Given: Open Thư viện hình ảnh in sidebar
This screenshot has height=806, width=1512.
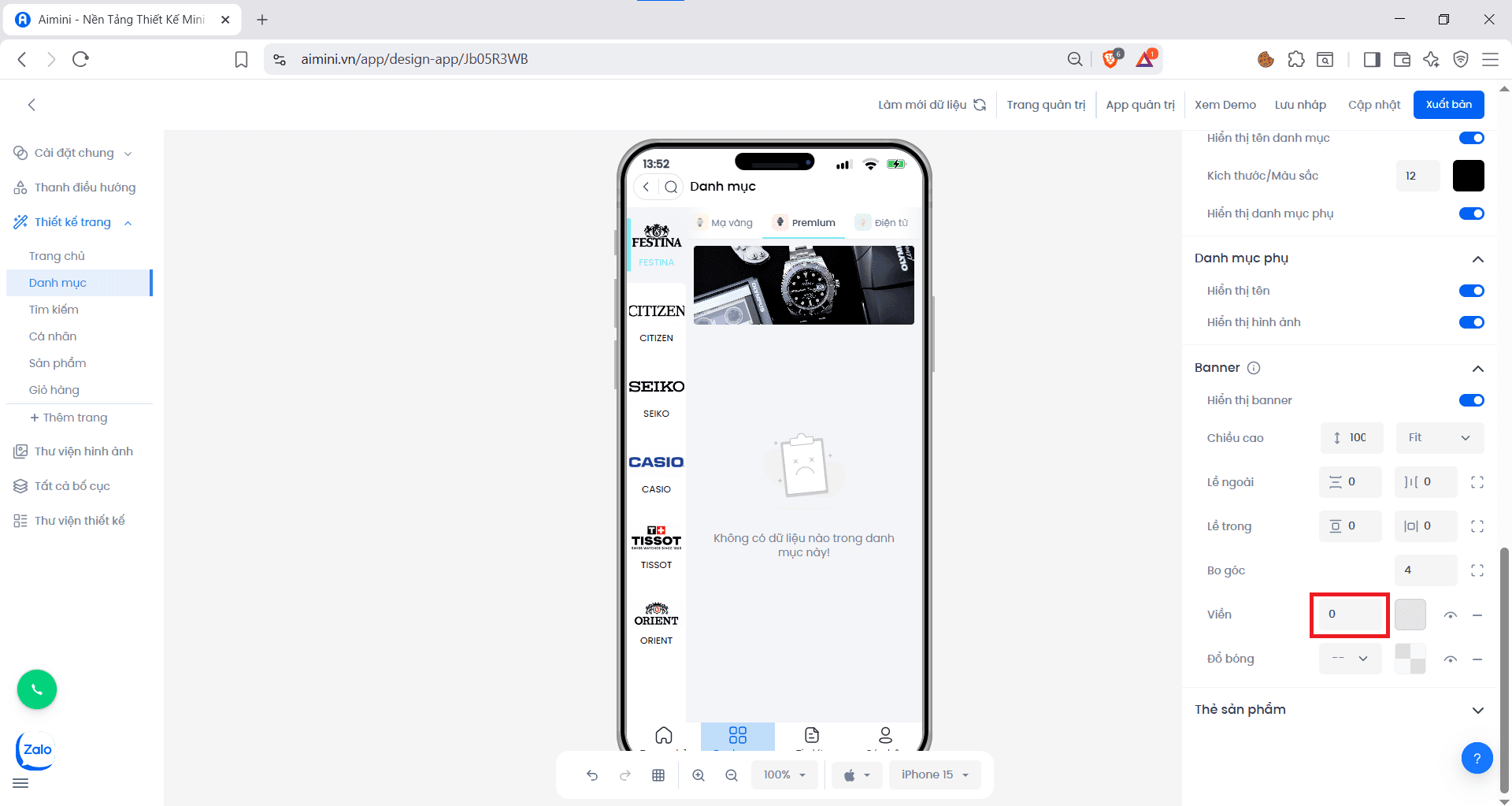Looking at the screenshot, I should pyautogui.click(x=83, y=451).
